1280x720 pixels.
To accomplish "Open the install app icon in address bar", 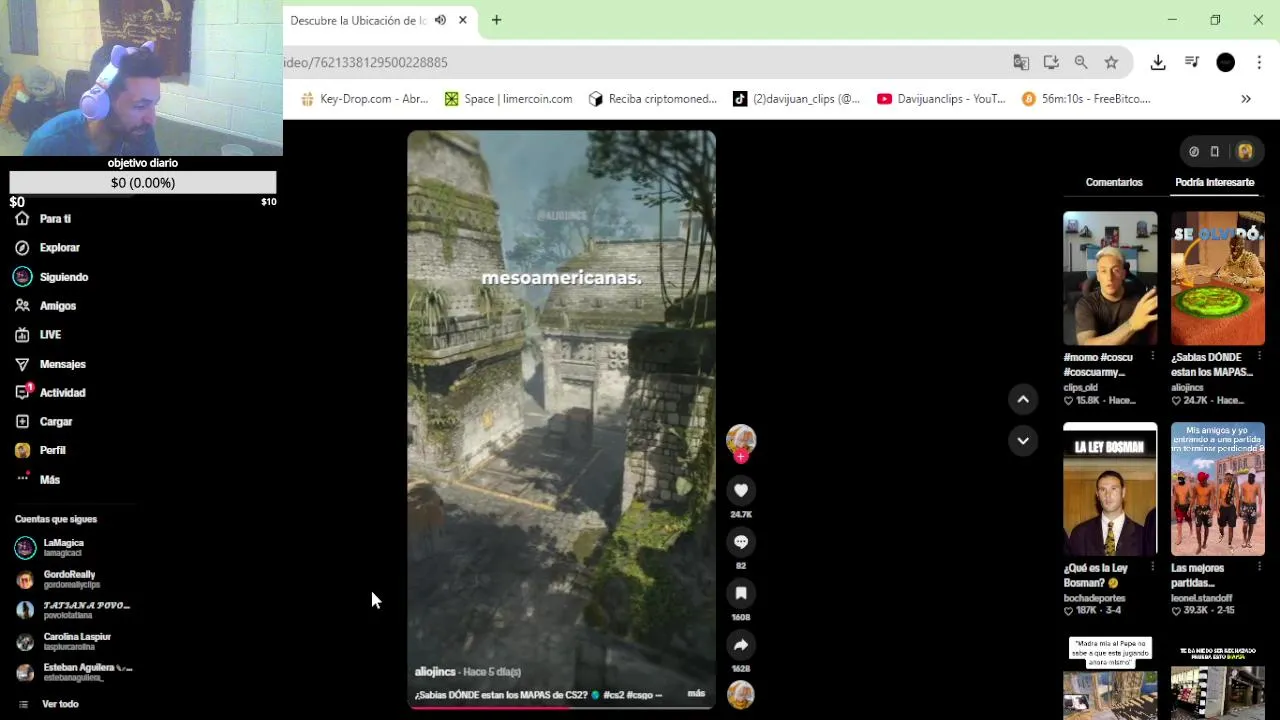I will coord(1051,62).
